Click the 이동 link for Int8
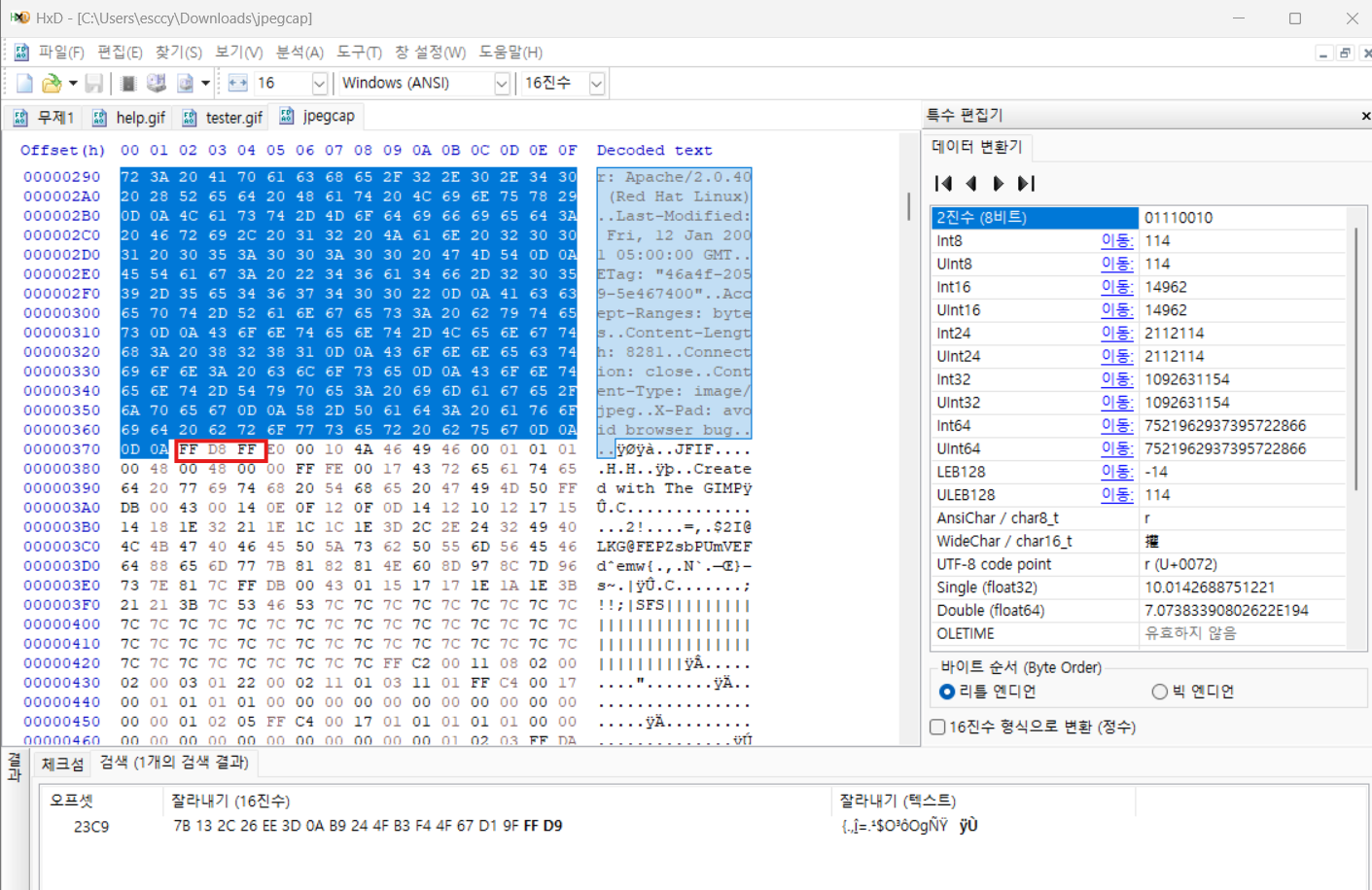The height and width of the screenshot is (890, 1372). (1116, 240)
